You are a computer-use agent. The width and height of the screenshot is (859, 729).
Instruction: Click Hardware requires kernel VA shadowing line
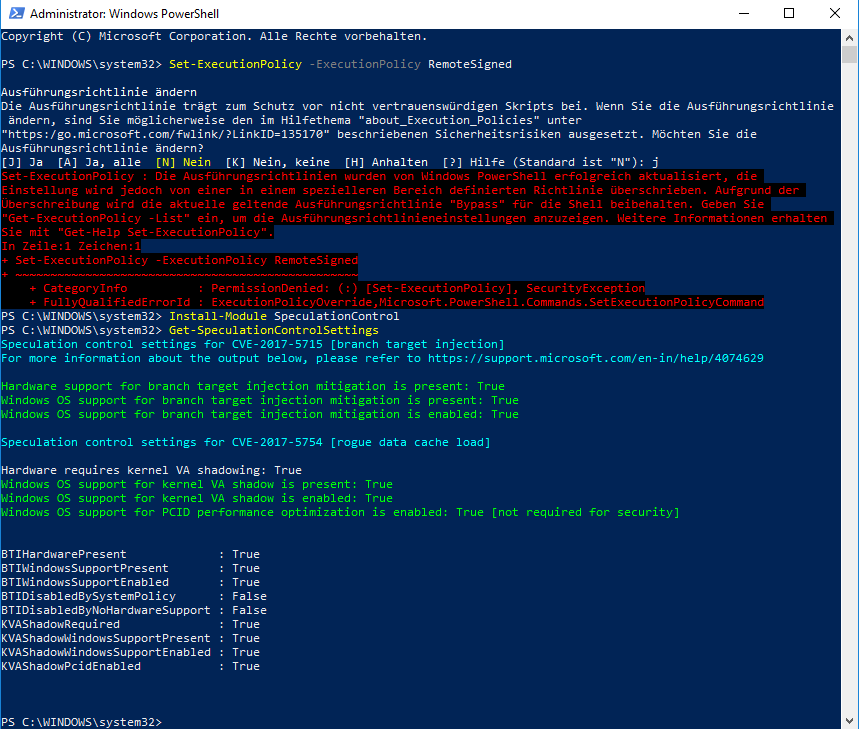[151, 470]
